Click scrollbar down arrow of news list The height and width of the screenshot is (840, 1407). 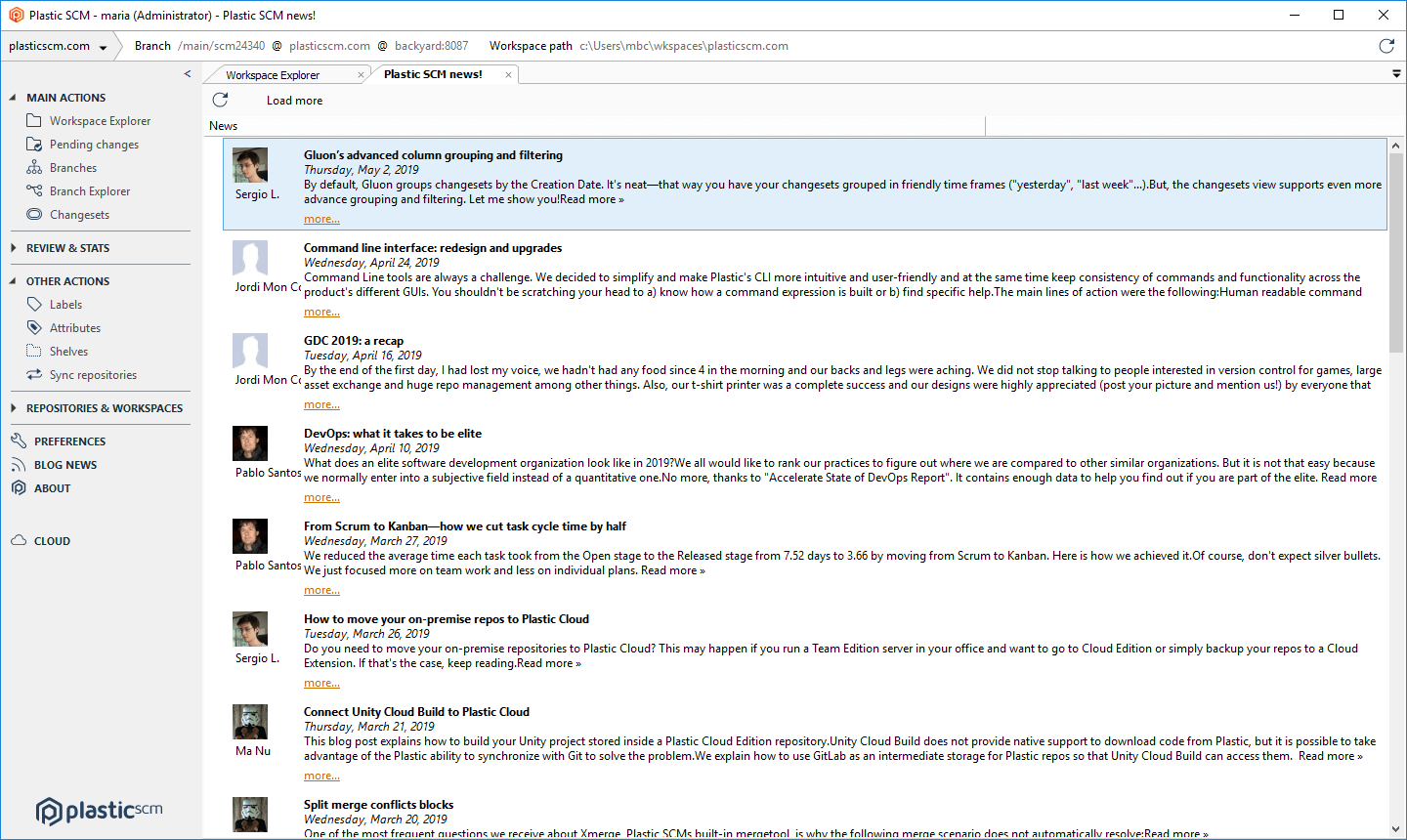pos(1396,829)
